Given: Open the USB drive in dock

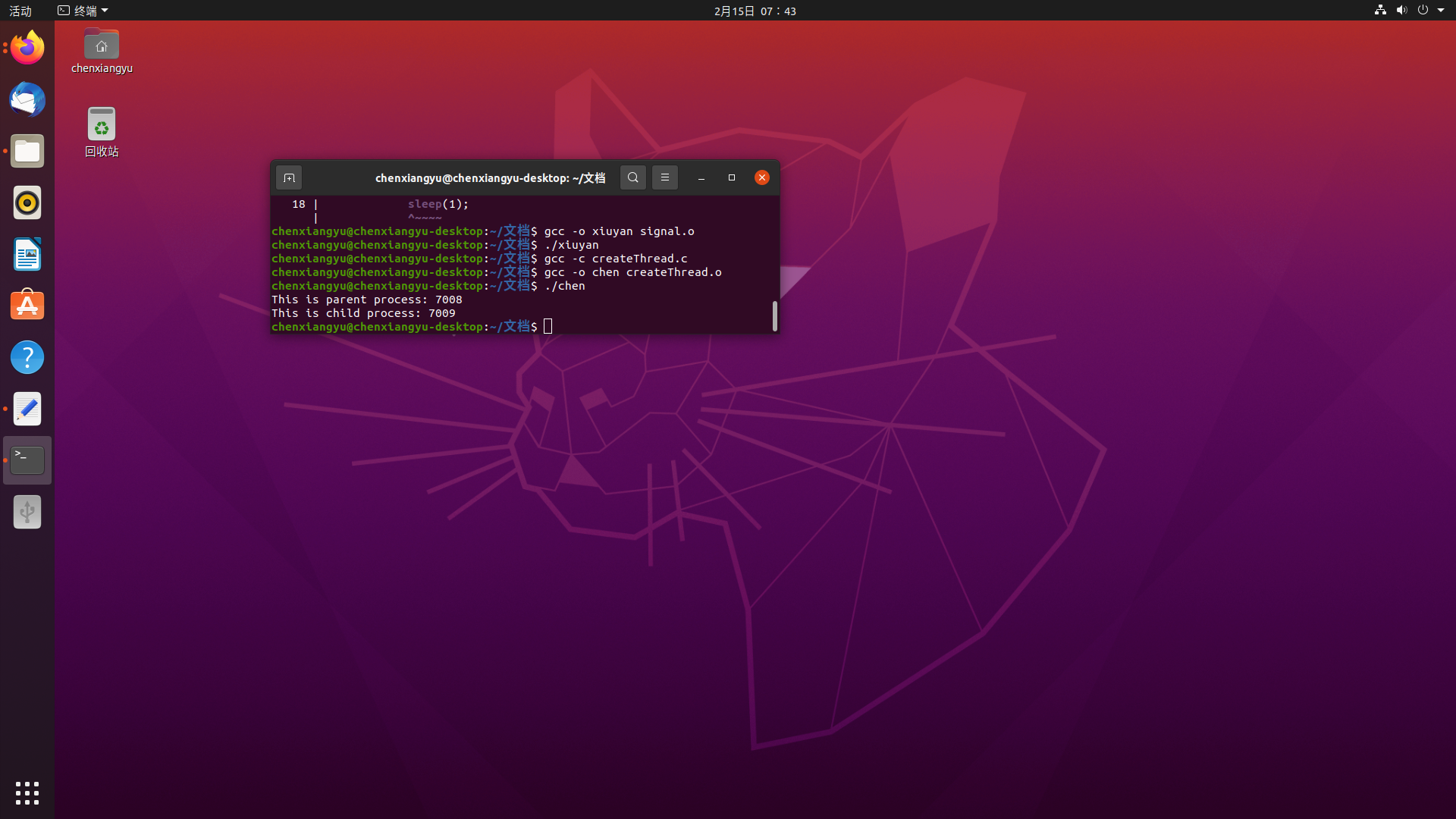Looking at the screenshot, I should tap(27, 512).
